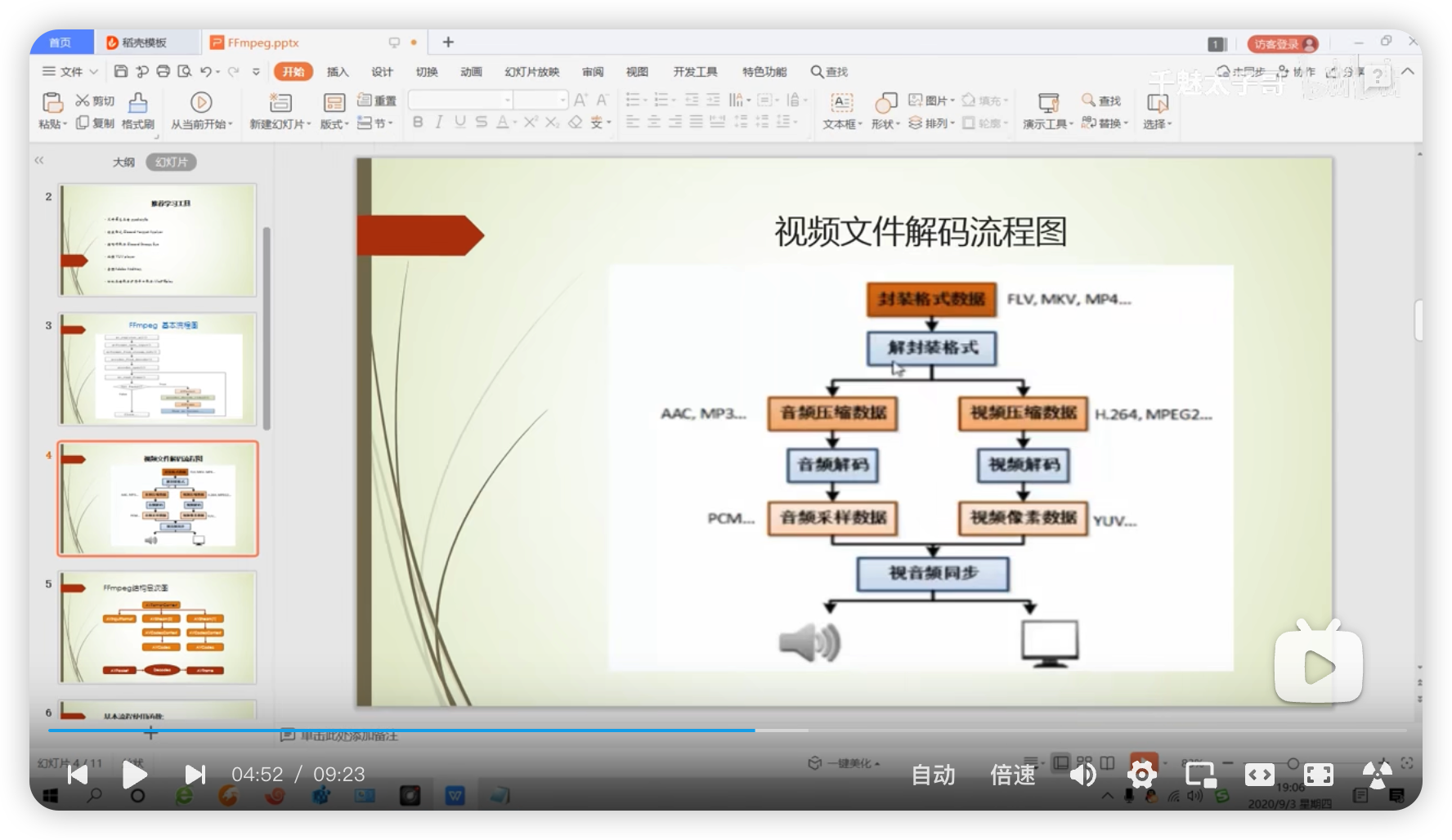Click the Reset (重置) slide icon
This screenshot has width=1452, height=840.
tap(365, 100)
